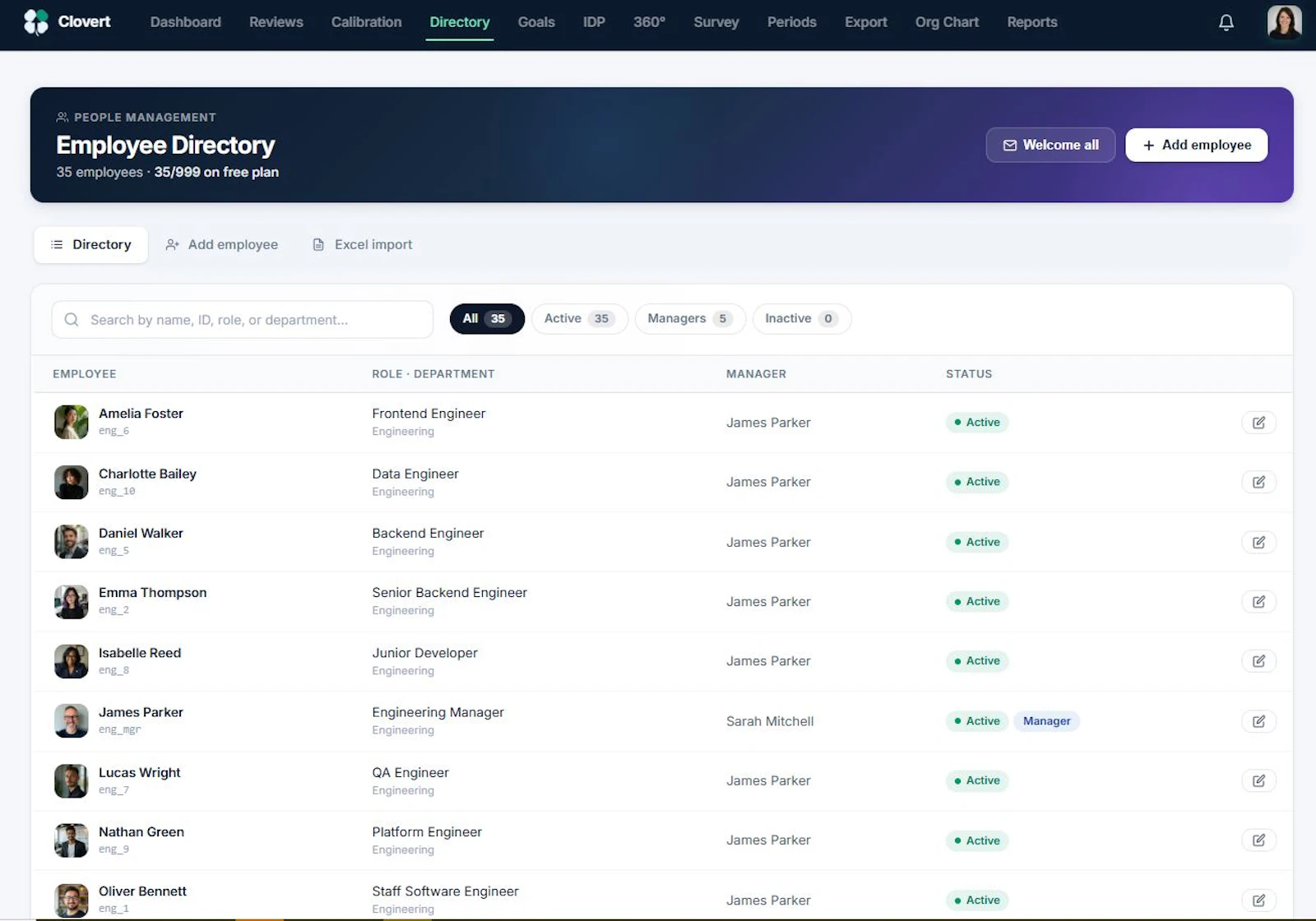
Task: Go to Dashboard in the navigation
Action: pos(185,22)
